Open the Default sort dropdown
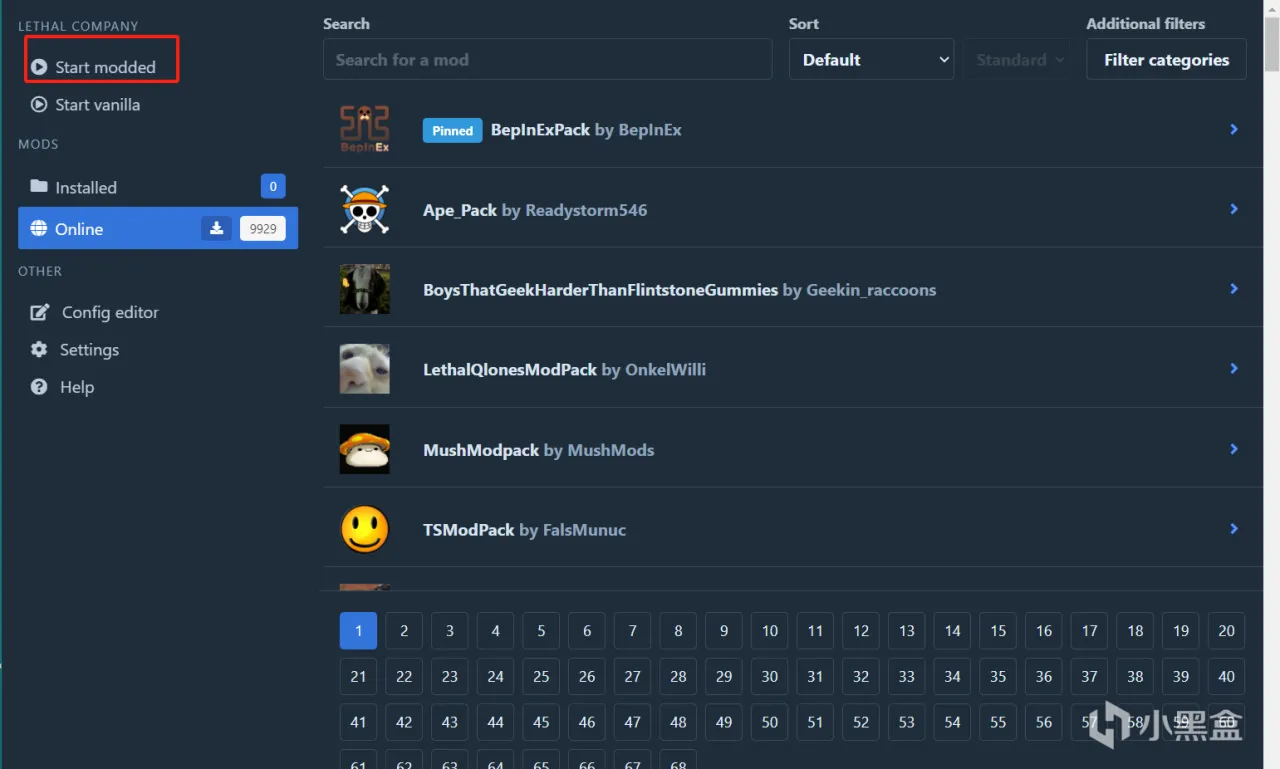 (871, 59)
